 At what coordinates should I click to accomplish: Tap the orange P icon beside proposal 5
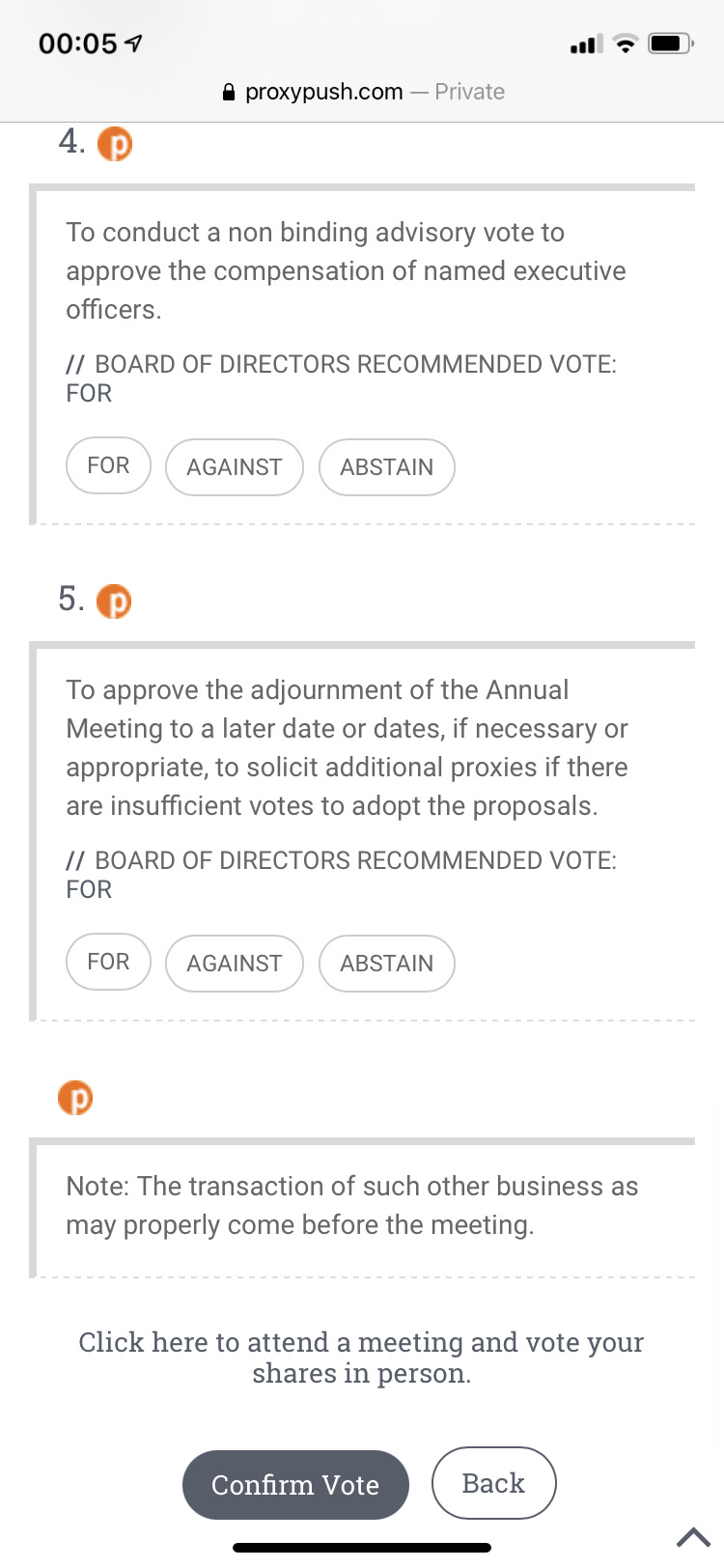click(115, 602)
